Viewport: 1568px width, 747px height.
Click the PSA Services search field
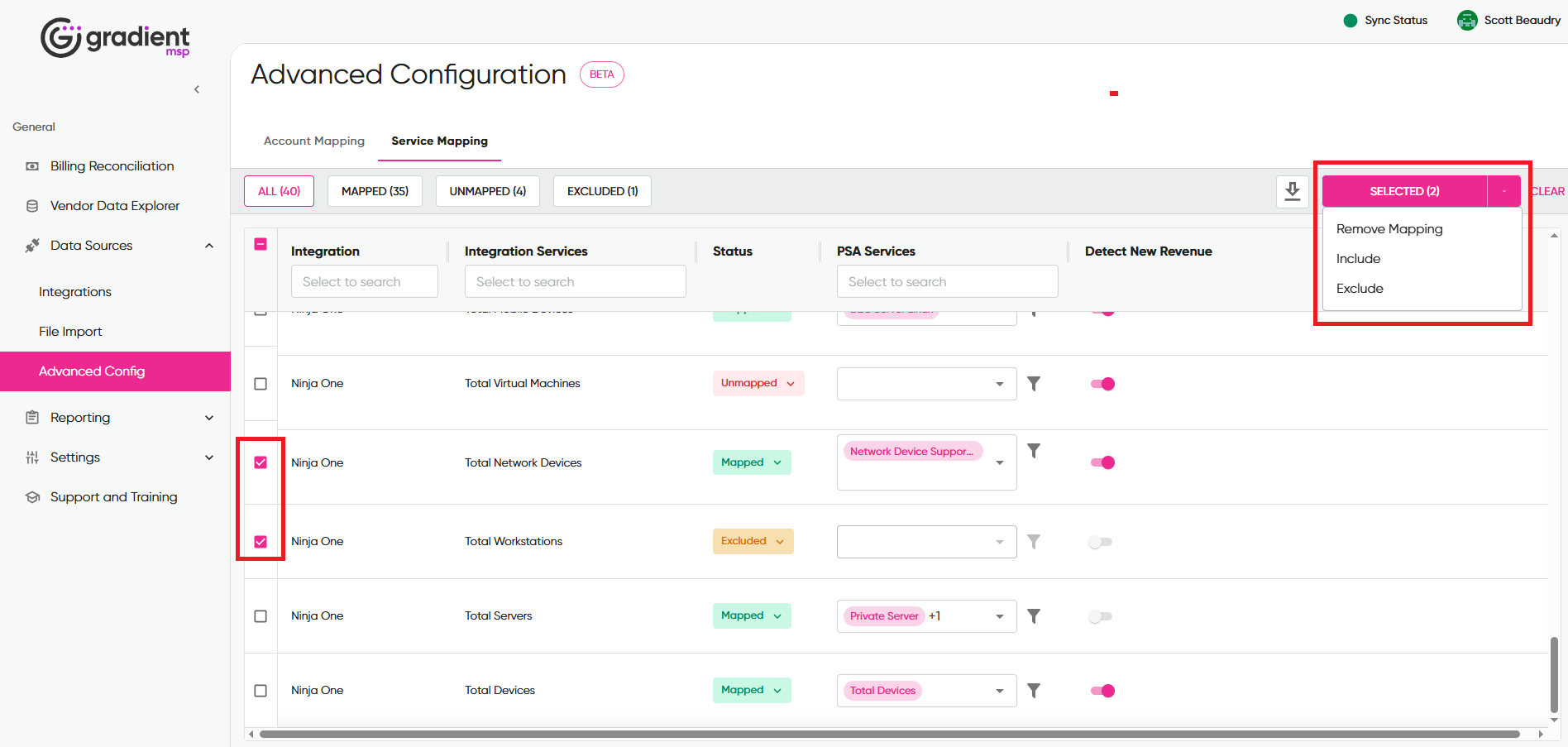click(x=948, y=281)
